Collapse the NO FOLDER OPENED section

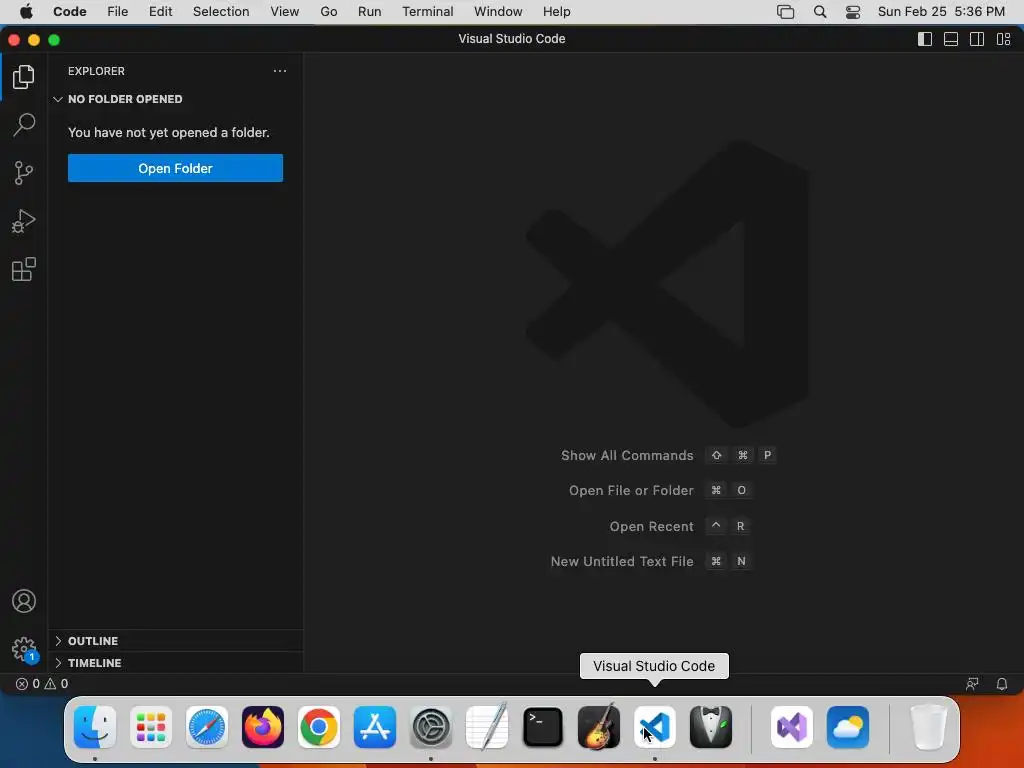coord(176,99)
